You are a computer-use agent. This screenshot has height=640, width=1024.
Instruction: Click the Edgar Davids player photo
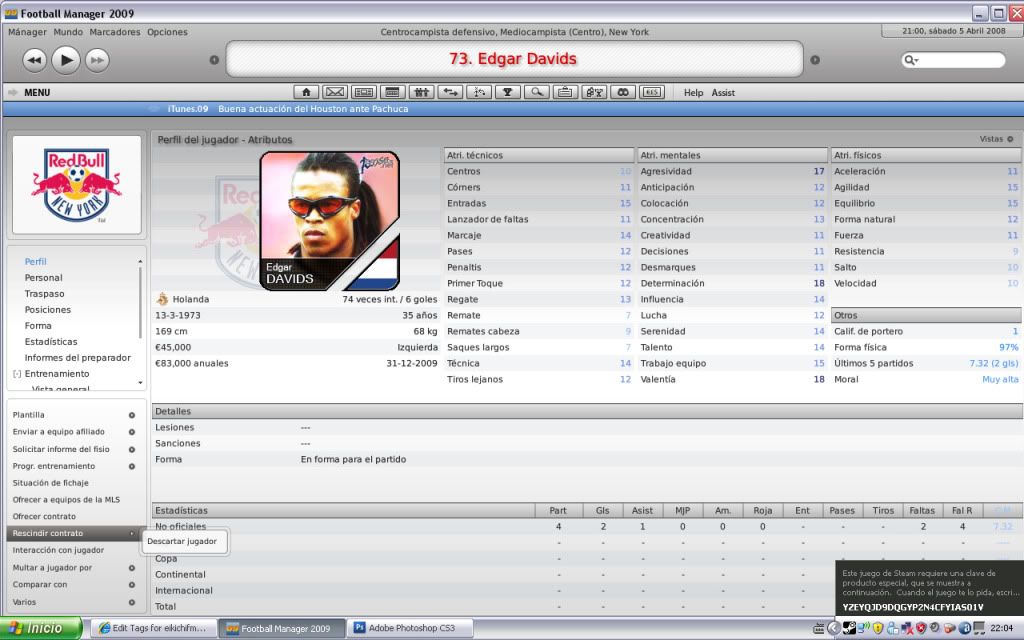point(330,221)
